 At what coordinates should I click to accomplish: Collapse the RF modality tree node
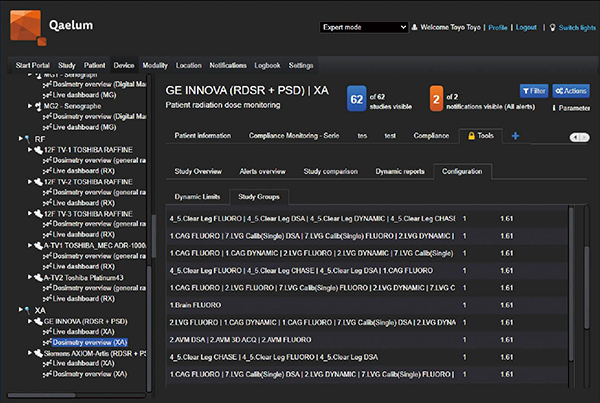point(22,138)
